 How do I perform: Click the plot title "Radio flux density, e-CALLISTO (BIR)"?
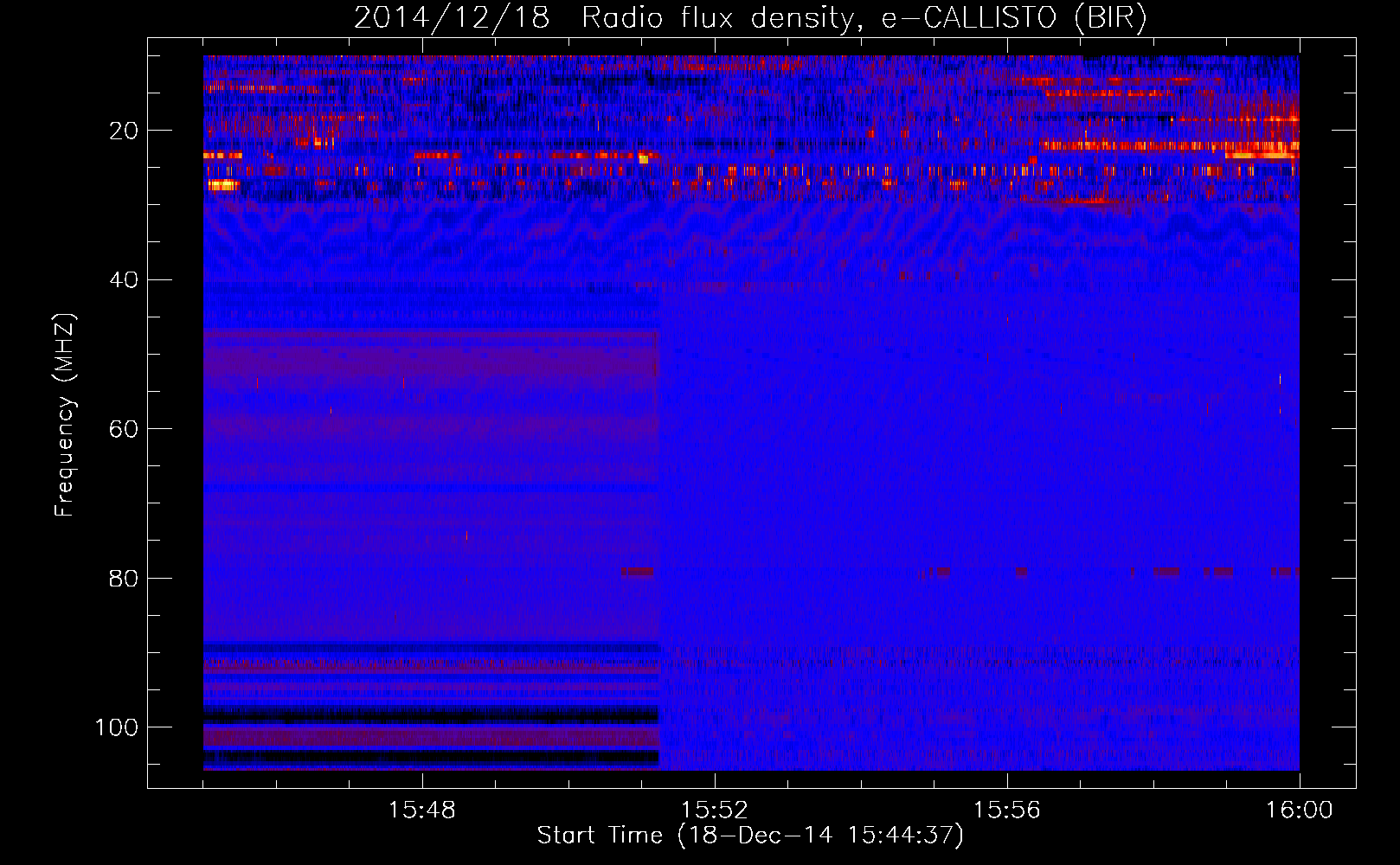click(864, 18)
